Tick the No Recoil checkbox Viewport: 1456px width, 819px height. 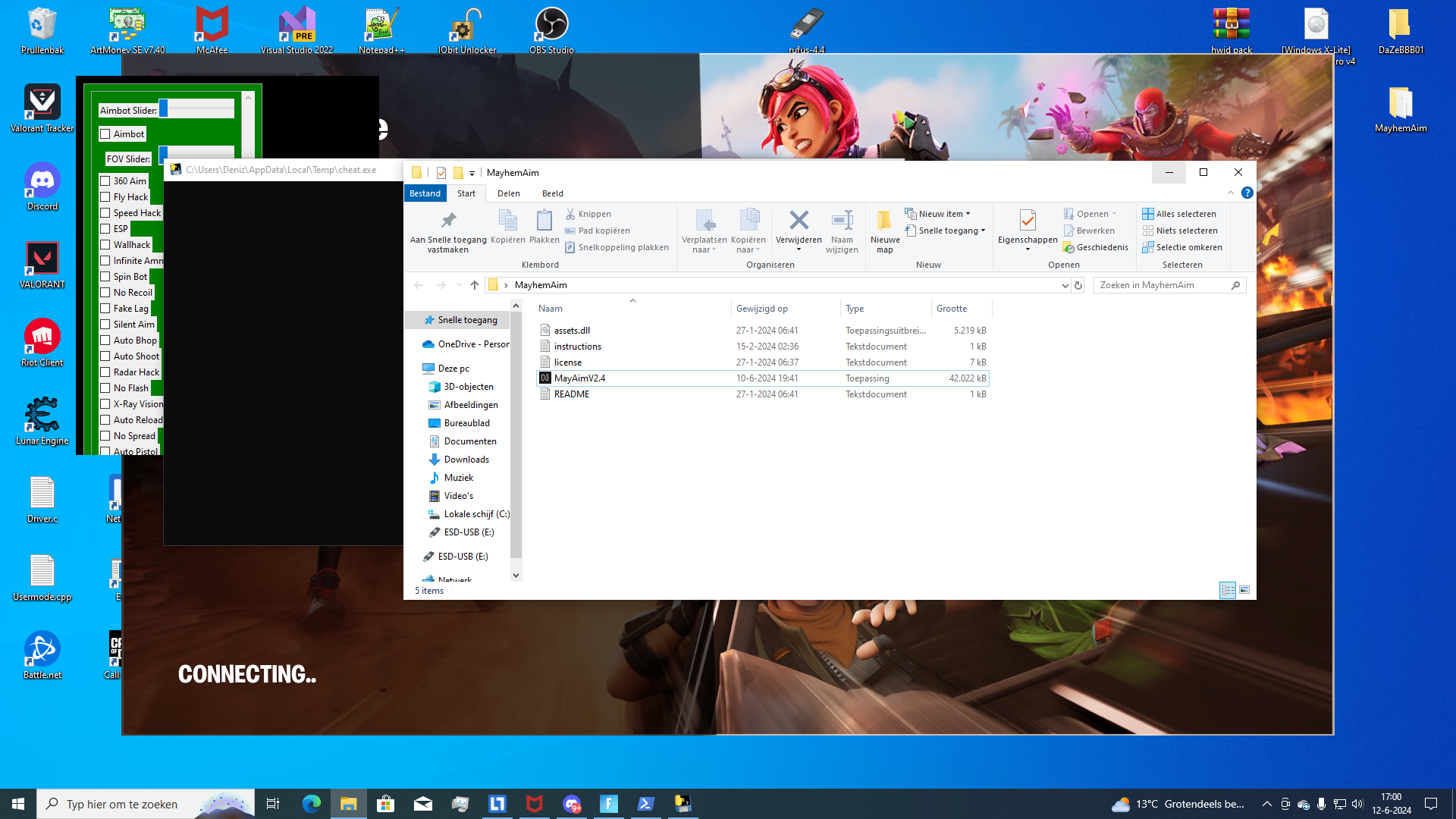pyautogui.click(x=105, y=293)
